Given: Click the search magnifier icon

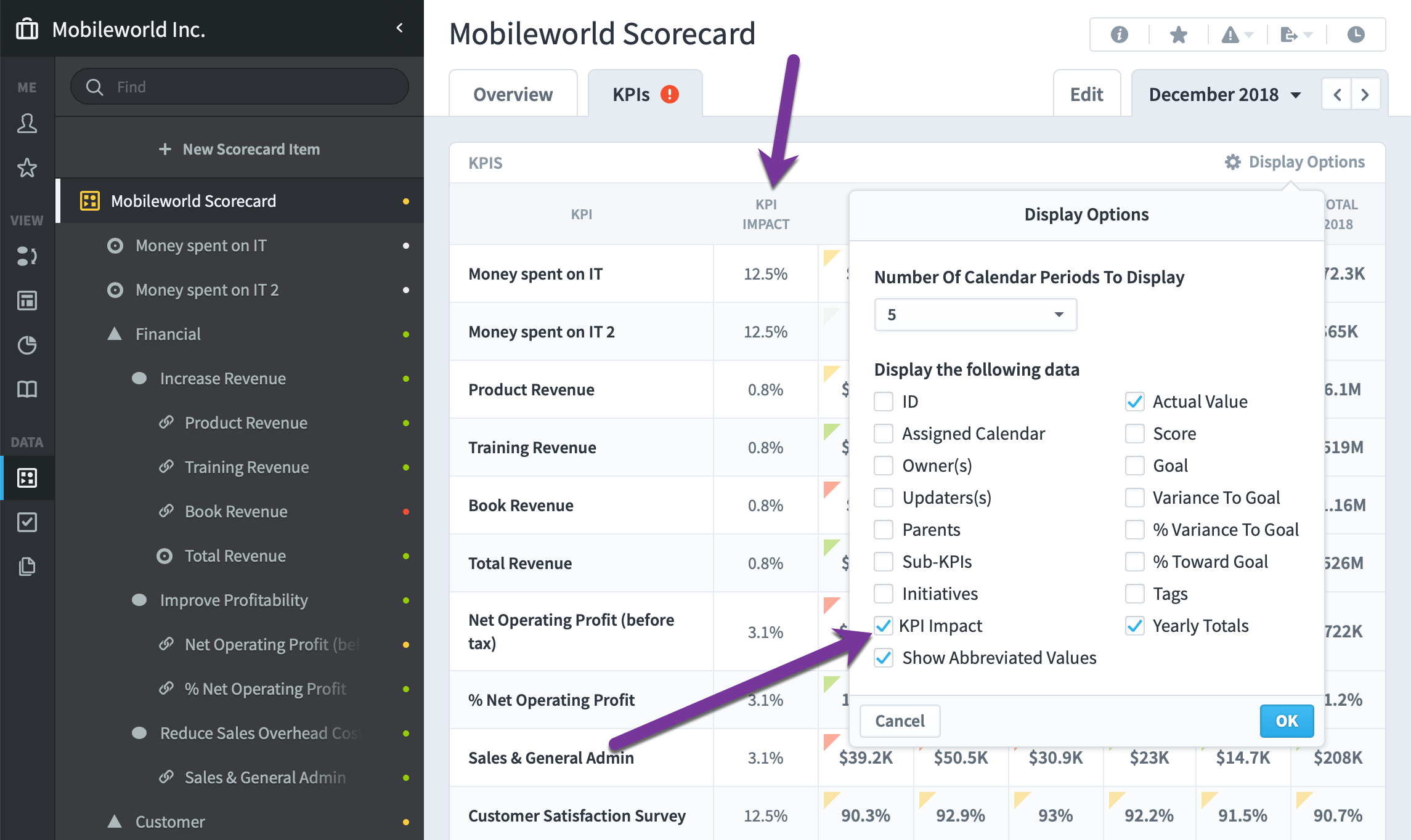Looking at the screenshot, I should 94,87.
